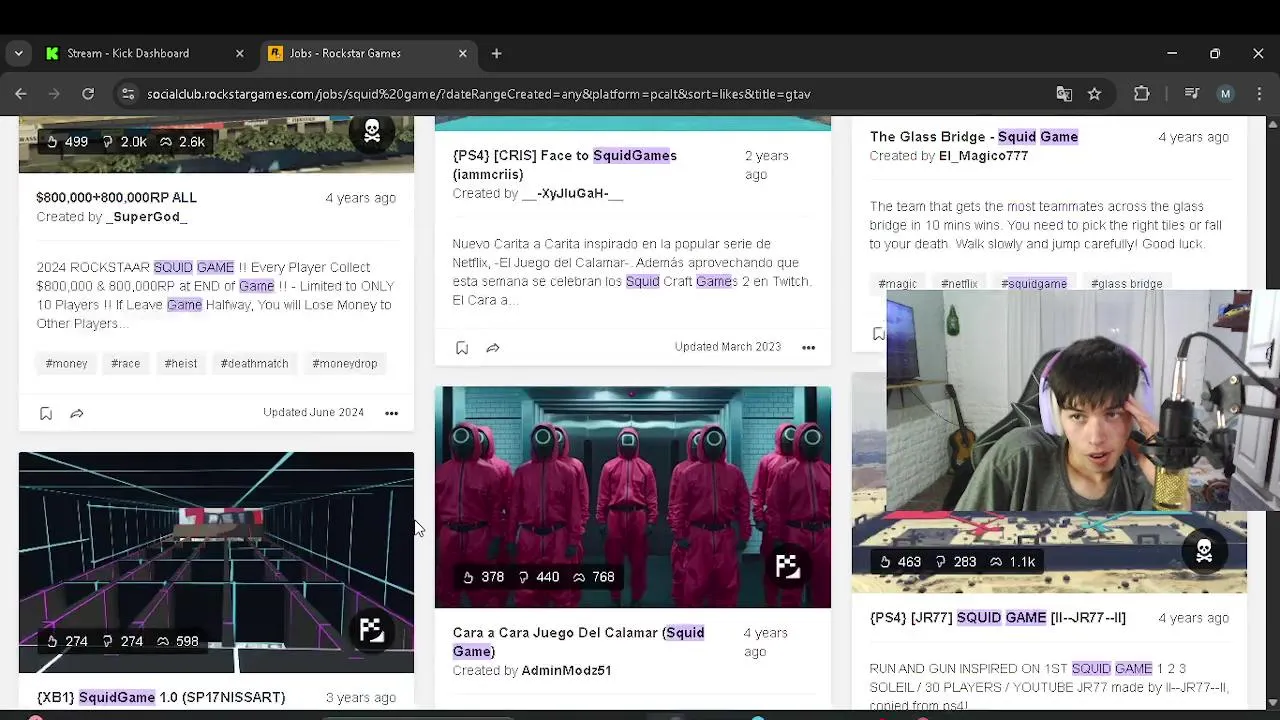Close the Stream - Kick Dashboard tab

pos(239,53)
